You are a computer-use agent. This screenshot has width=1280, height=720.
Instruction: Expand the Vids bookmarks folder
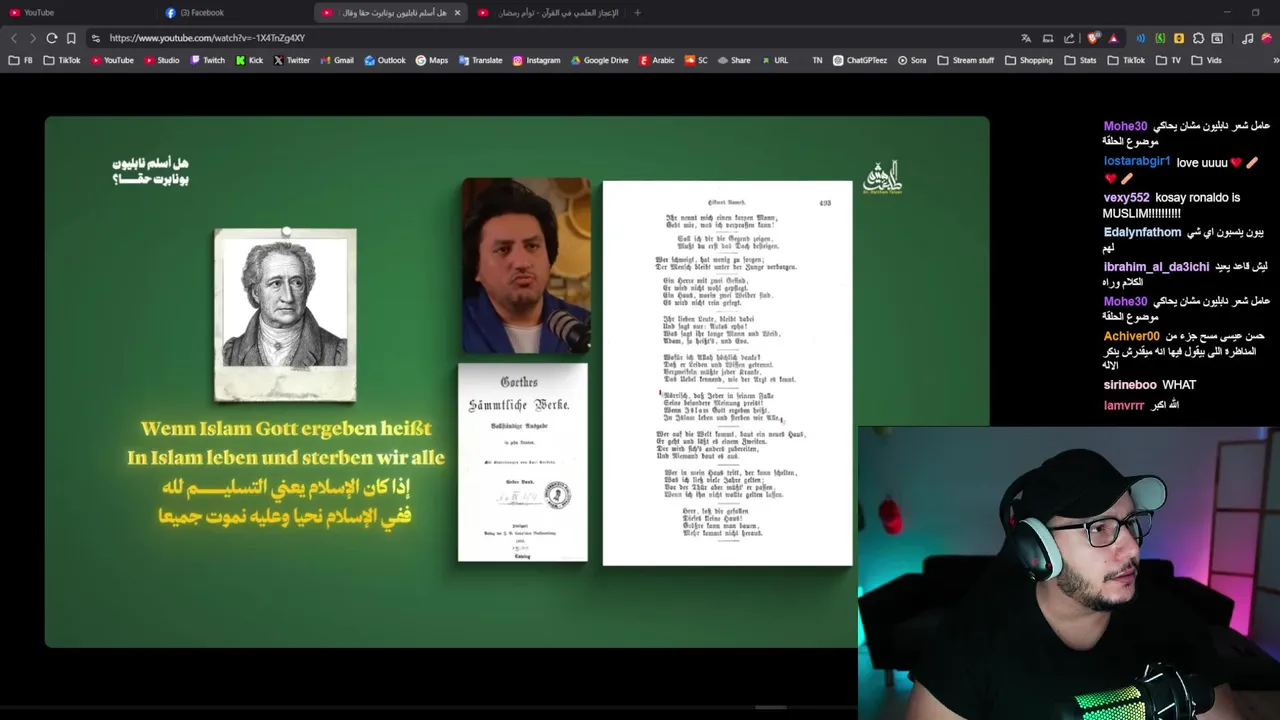pos(1207,60)
